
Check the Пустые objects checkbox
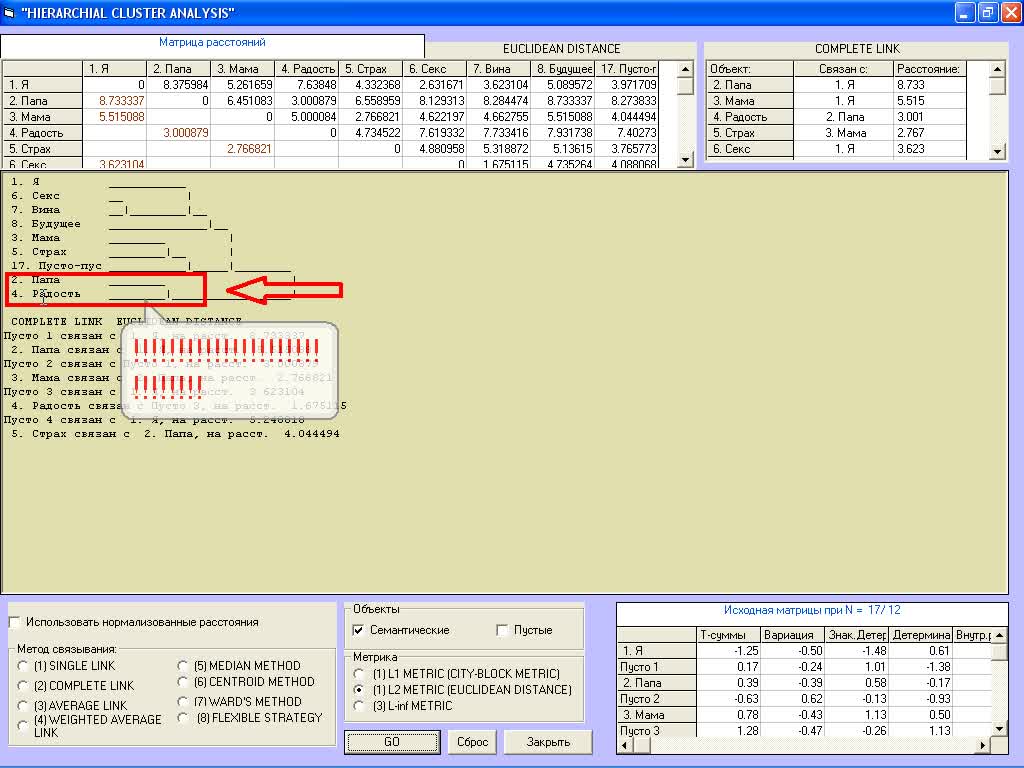point(502,630)
